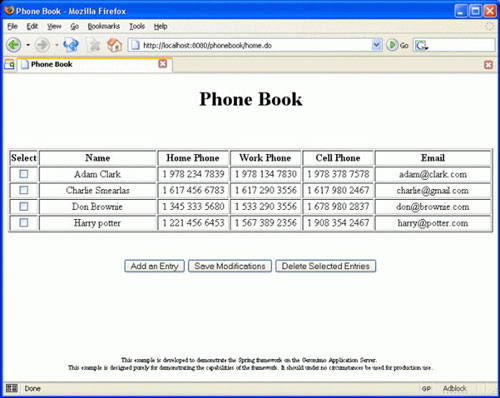Click the URL address field
The image size is (500, 398).
255,45
